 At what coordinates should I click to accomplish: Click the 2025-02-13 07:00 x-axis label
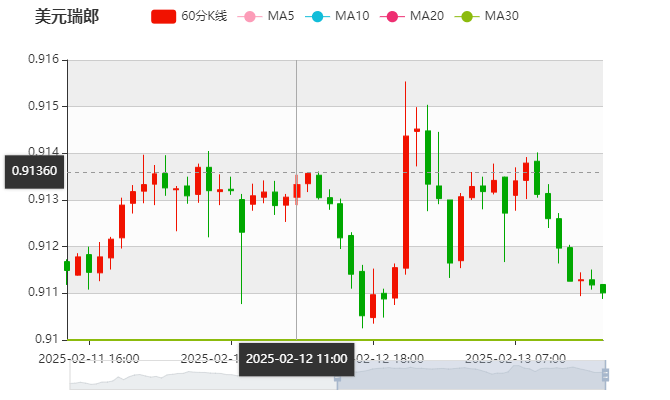[x=517, y=358]
